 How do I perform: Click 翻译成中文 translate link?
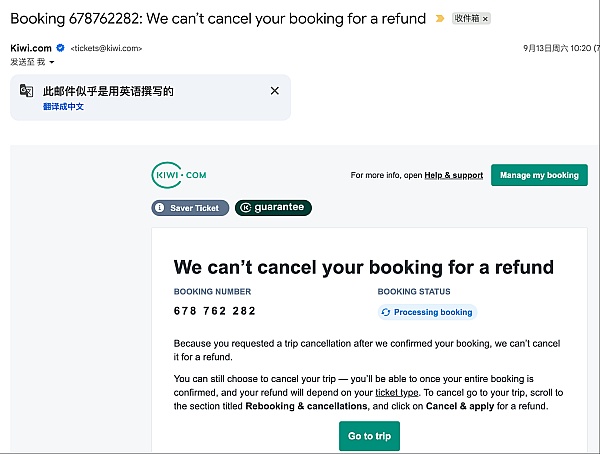point(63,106)
